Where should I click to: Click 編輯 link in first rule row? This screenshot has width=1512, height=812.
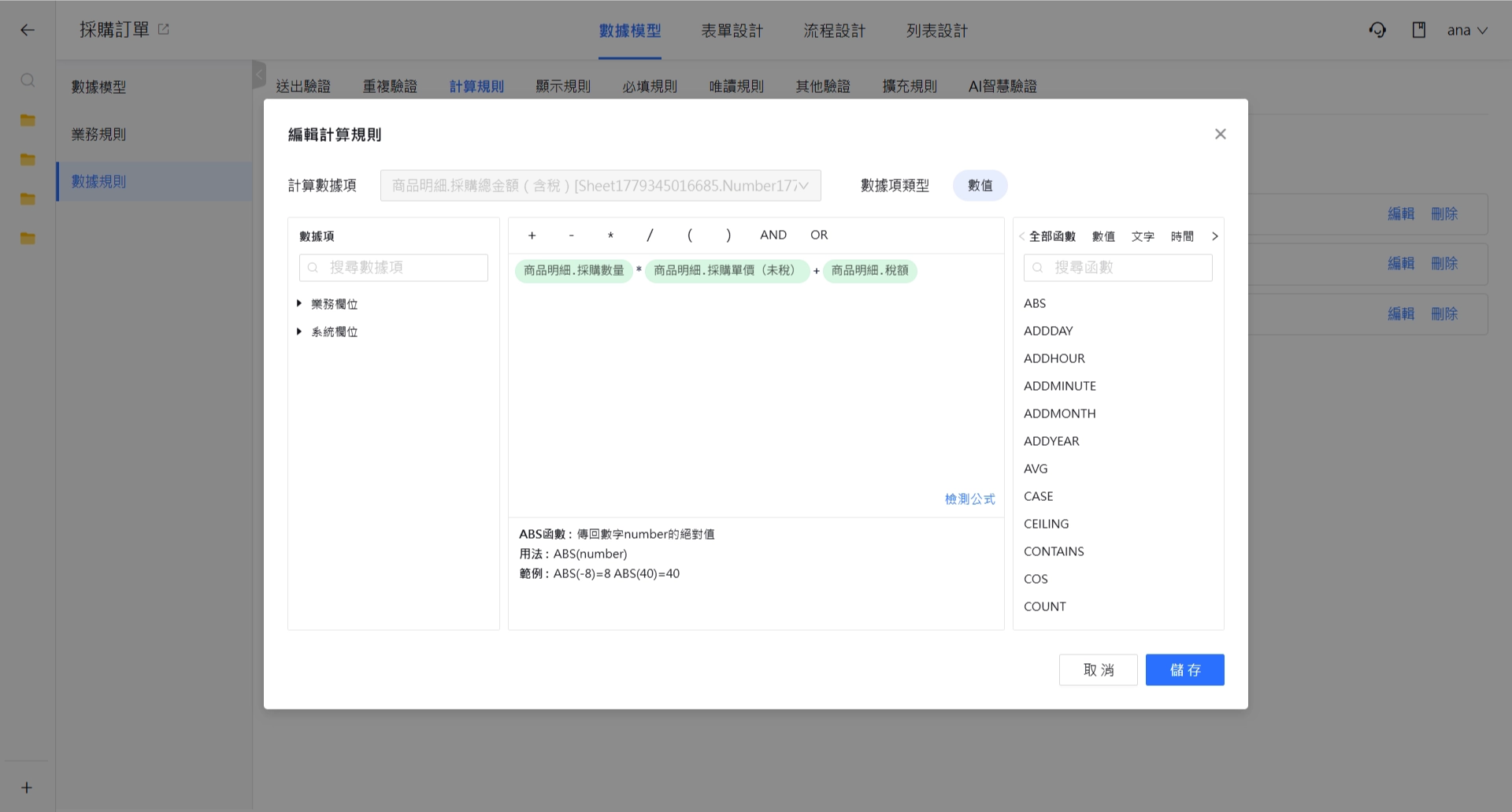click(x=1401, y=214)
